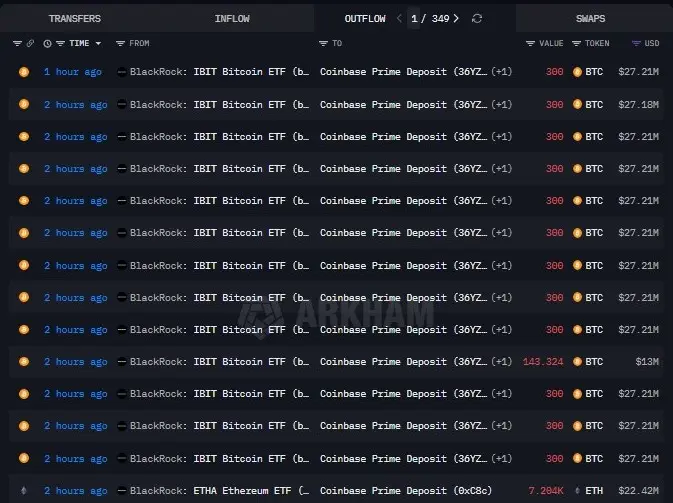Click the $13M USD amount
The image size is (673, 503).
[x=647, y=361]
